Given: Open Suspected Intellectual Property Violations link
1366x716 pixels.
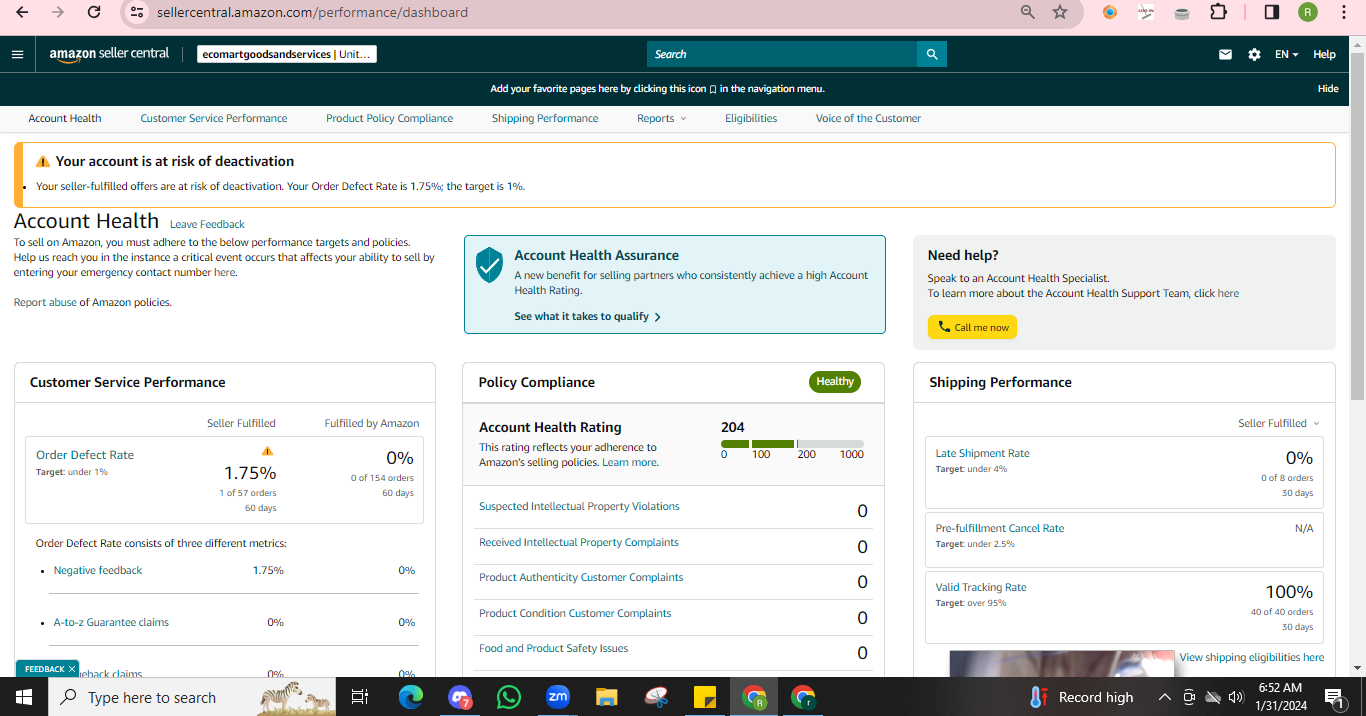Looking at the screenshot, I should coord(579,506).
